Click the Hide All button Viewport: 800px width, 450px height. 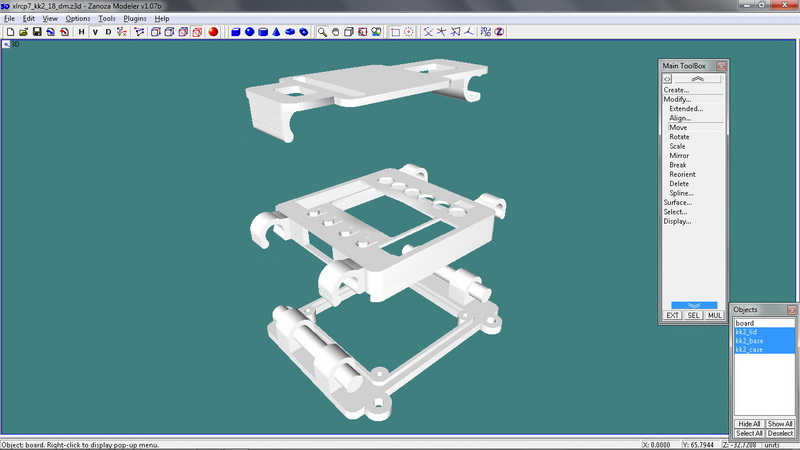pyautogui.click(x=749, y=424)
